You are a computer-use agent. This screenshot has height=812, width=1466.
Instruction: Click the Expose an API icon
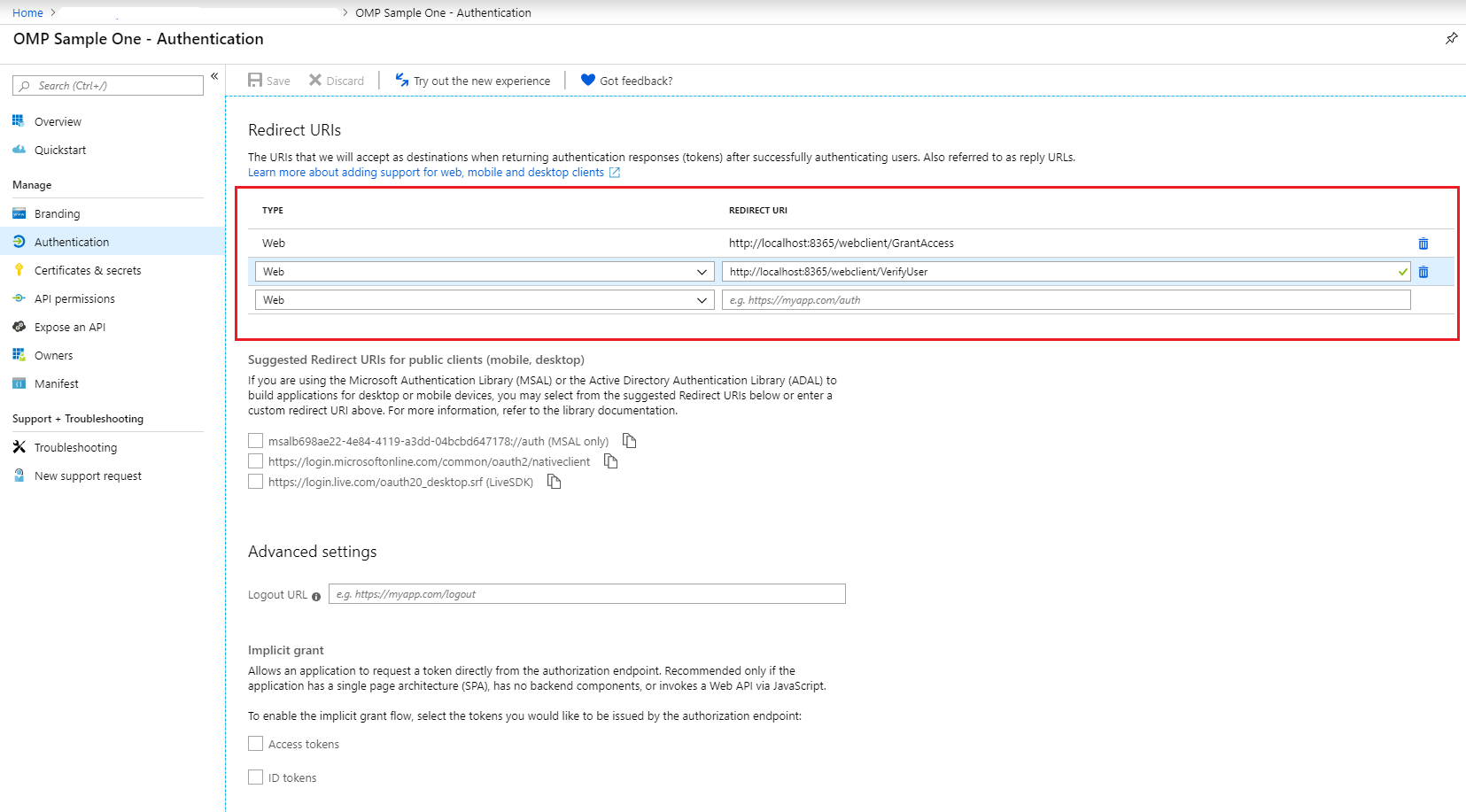click(x=19, y=327)
